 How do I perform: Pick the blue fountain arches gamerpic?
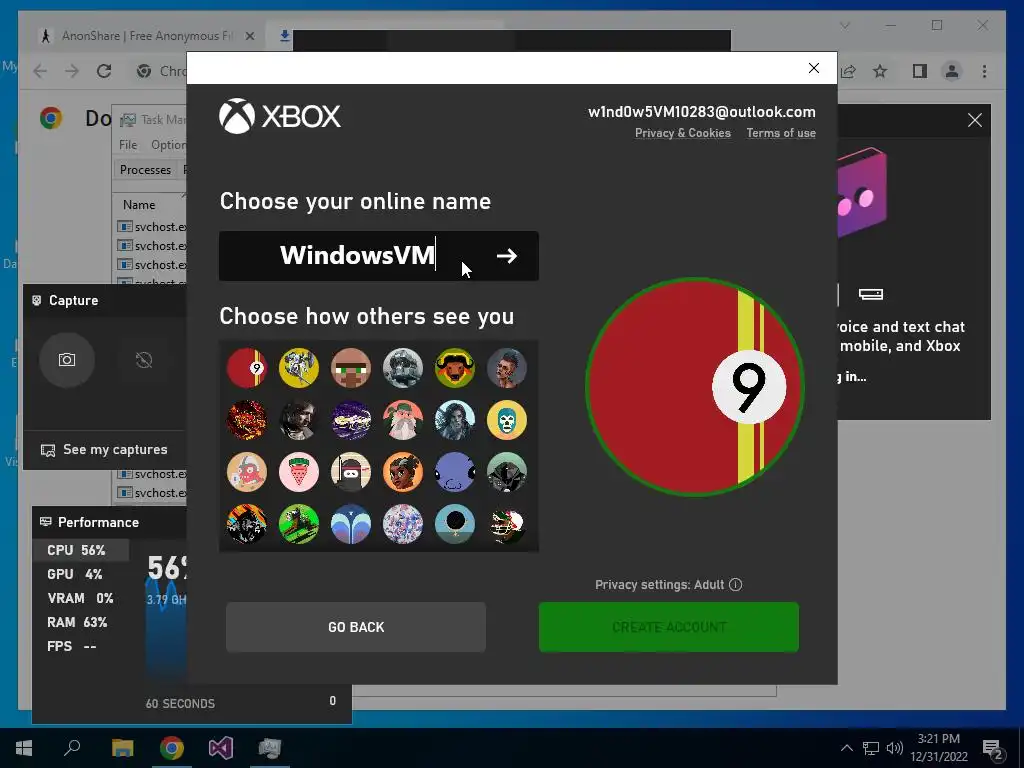pos(351,524)
